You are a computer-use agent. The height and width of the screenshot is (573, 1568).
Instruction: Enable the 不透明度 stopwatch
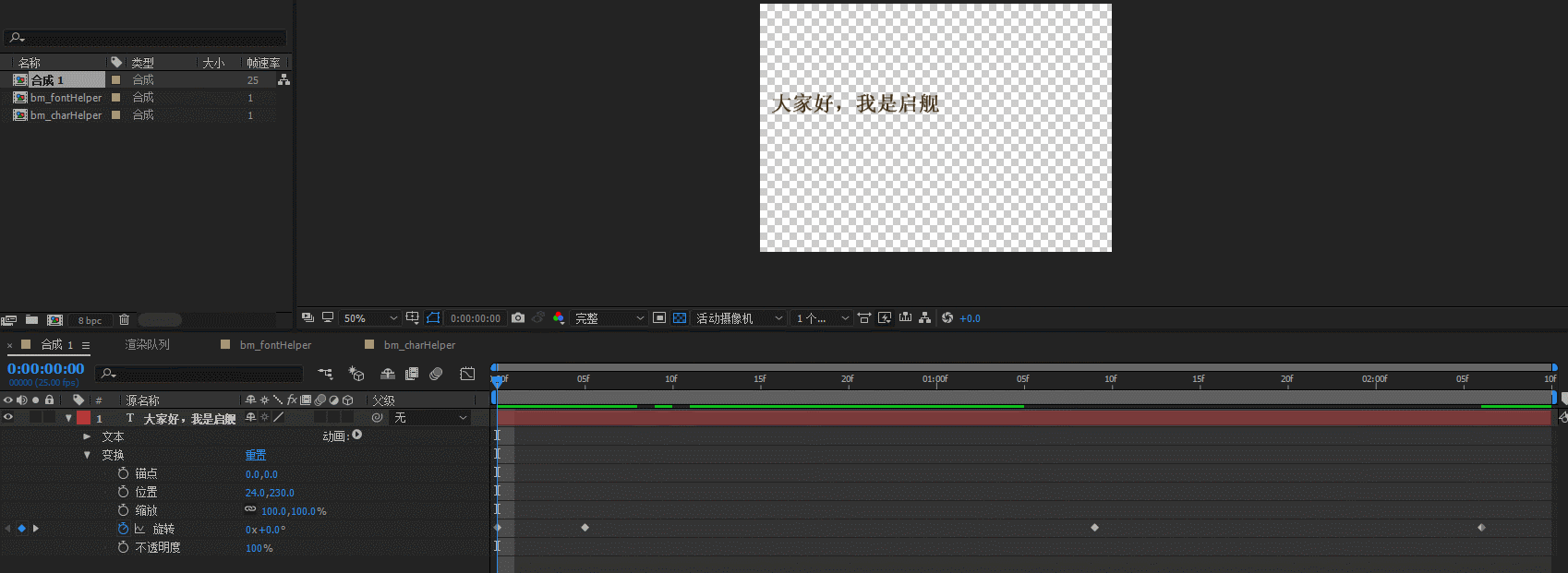click(123, 547)
